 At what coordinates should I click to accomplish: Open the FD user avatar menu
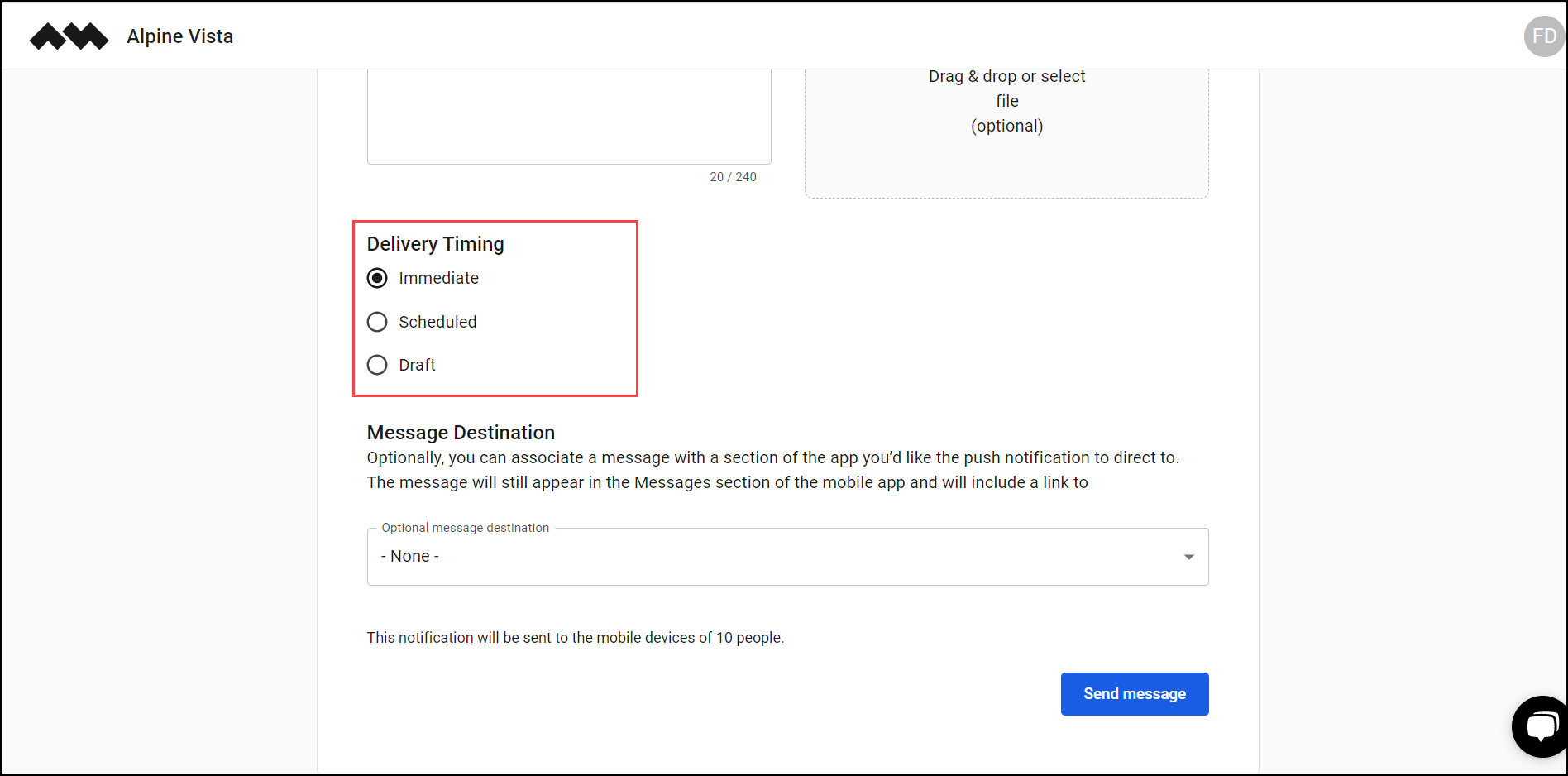pos(1543,36)
